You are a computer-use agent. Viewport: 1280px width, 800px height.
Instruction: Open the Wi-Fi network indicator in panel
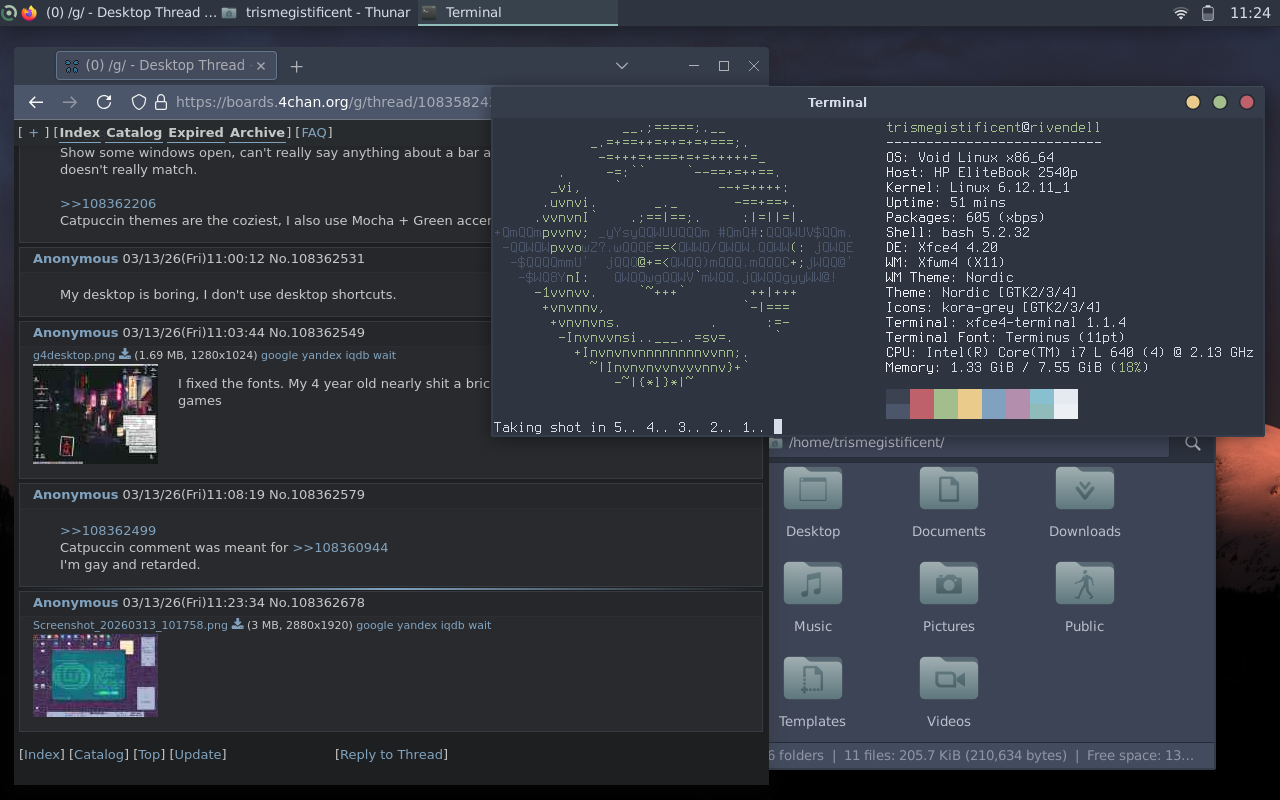click(x=1181, y=13)
